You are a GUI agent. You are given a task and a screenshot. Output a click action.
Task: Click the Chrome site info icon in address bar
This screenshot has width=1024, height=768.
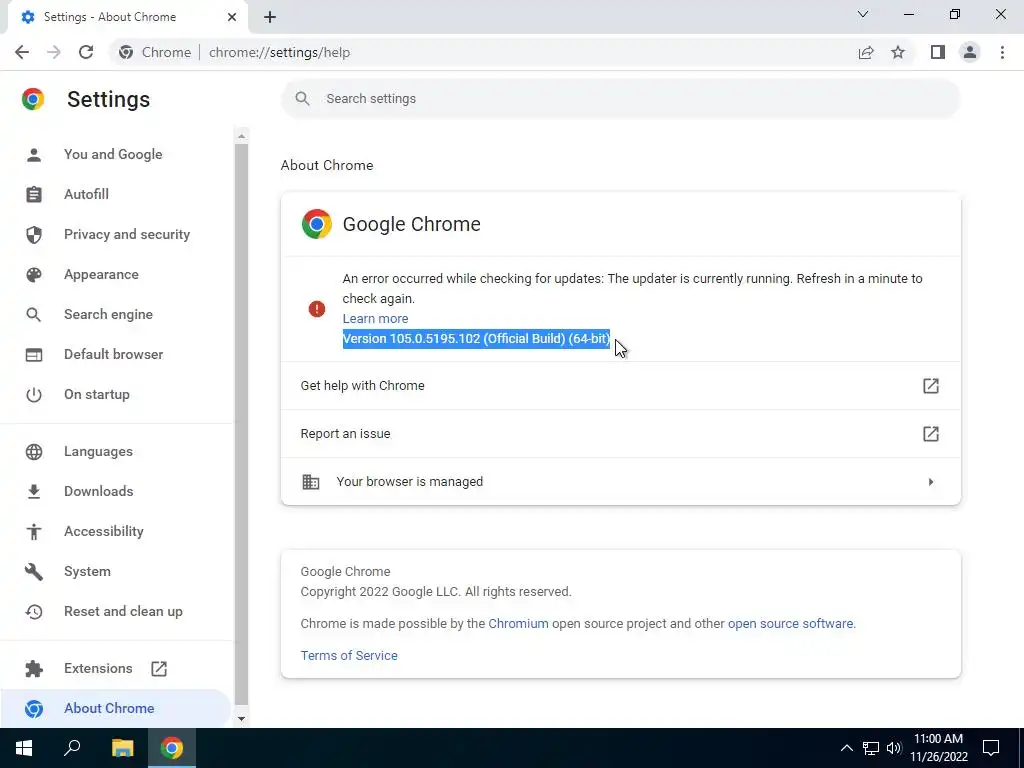[x=126, y=52]
